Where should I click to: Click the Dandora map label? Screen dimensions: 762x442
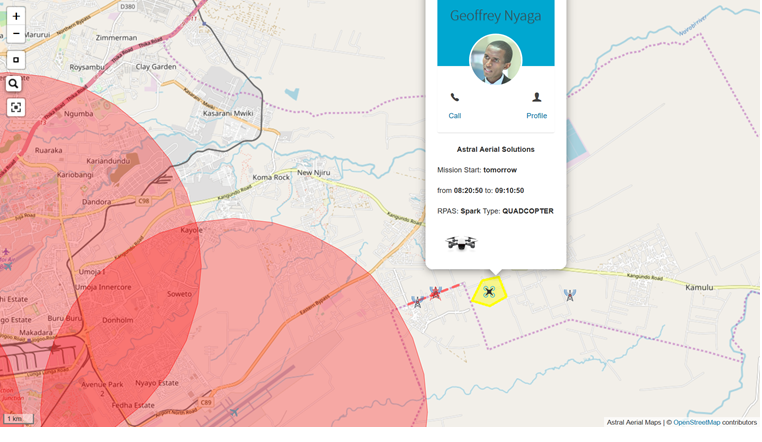(96, 202)
